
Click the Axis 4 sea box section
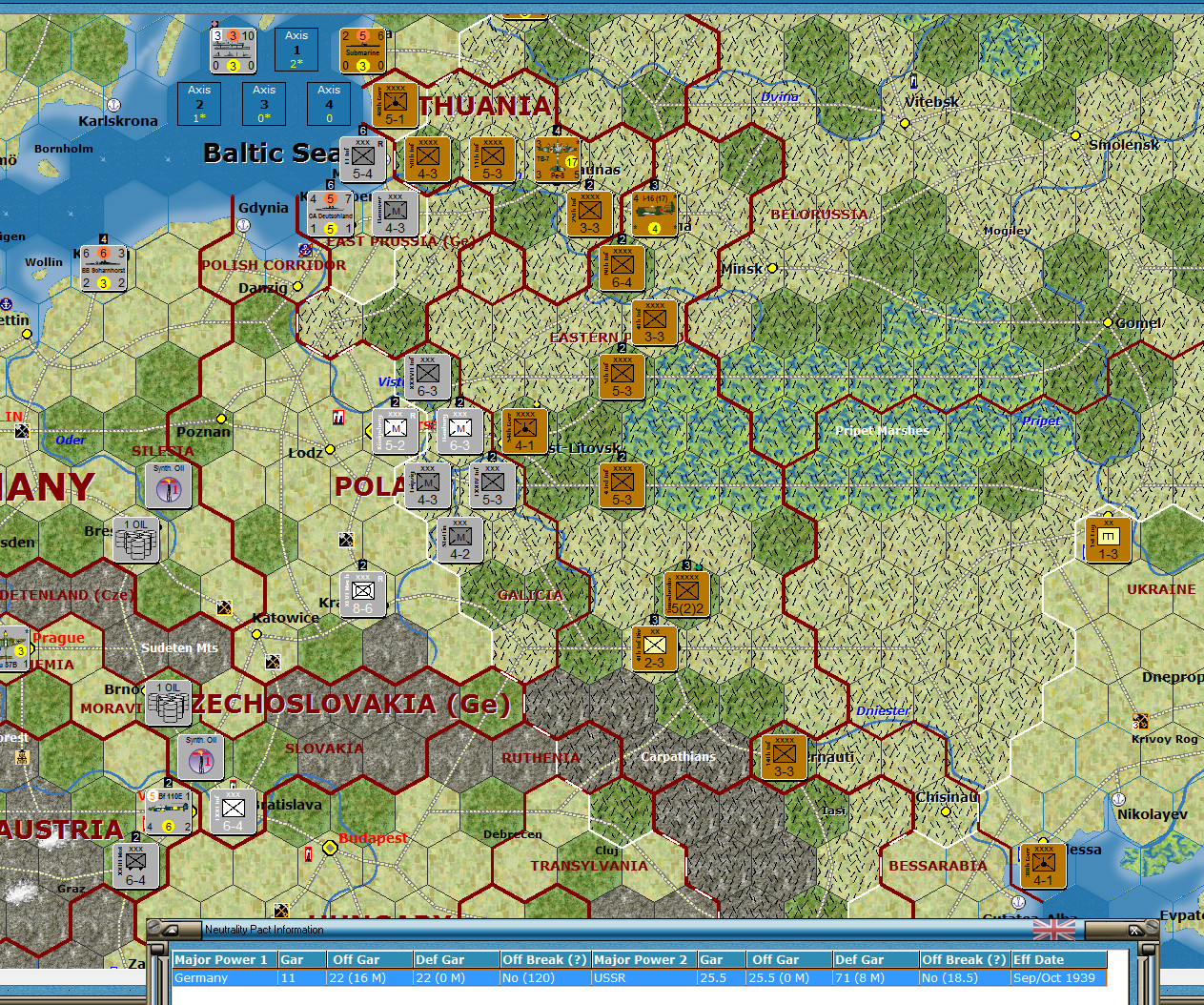[x=329, y=104]
